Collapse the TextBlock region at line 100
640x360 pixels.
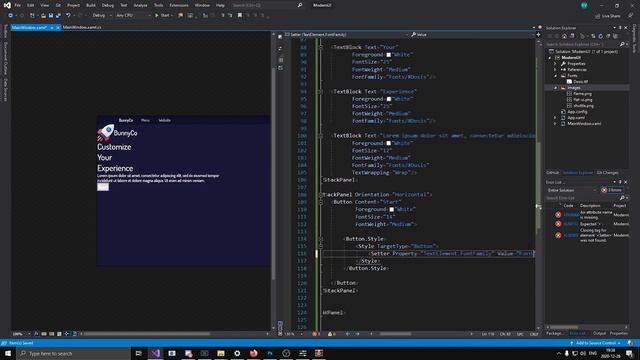tap(321, 136)
